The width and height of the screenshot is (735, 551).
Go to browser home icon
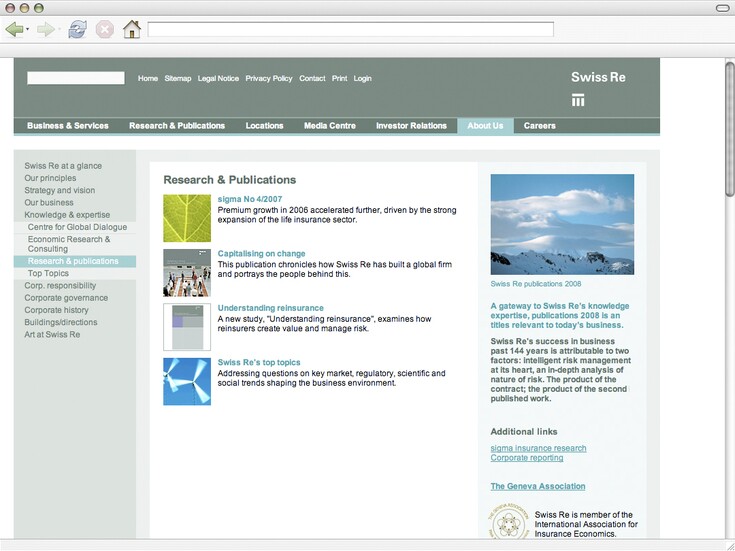coord(132,30)
